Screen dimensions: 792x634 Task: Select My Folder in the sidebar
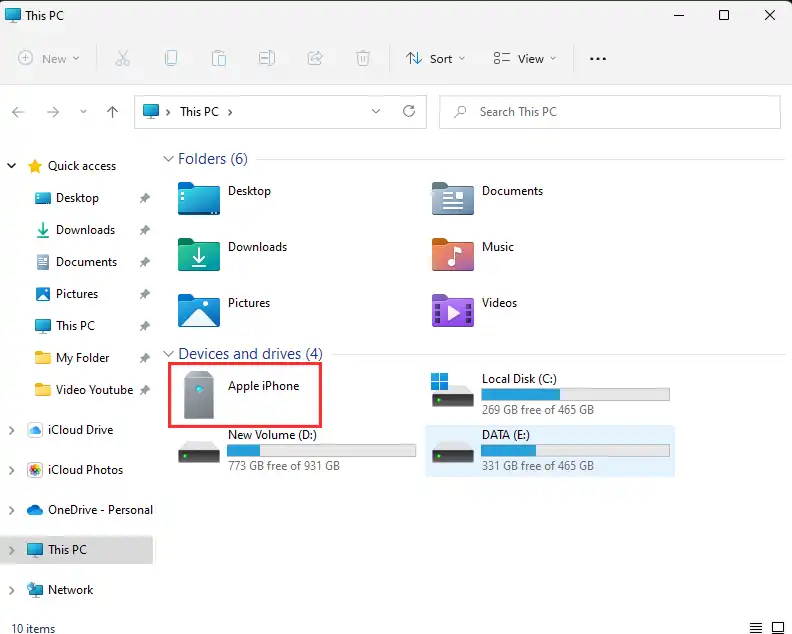(82, 358)
